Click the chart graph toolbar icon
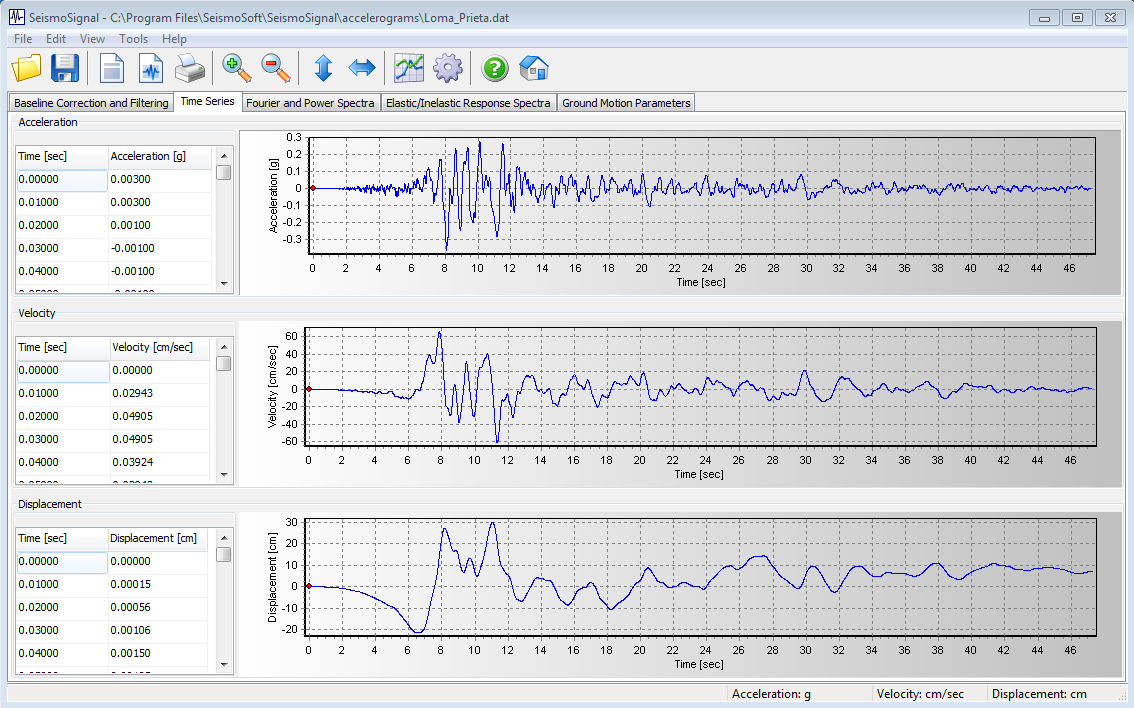The width and height of the screenshot is (1134, 708). [x=408, y=69]
